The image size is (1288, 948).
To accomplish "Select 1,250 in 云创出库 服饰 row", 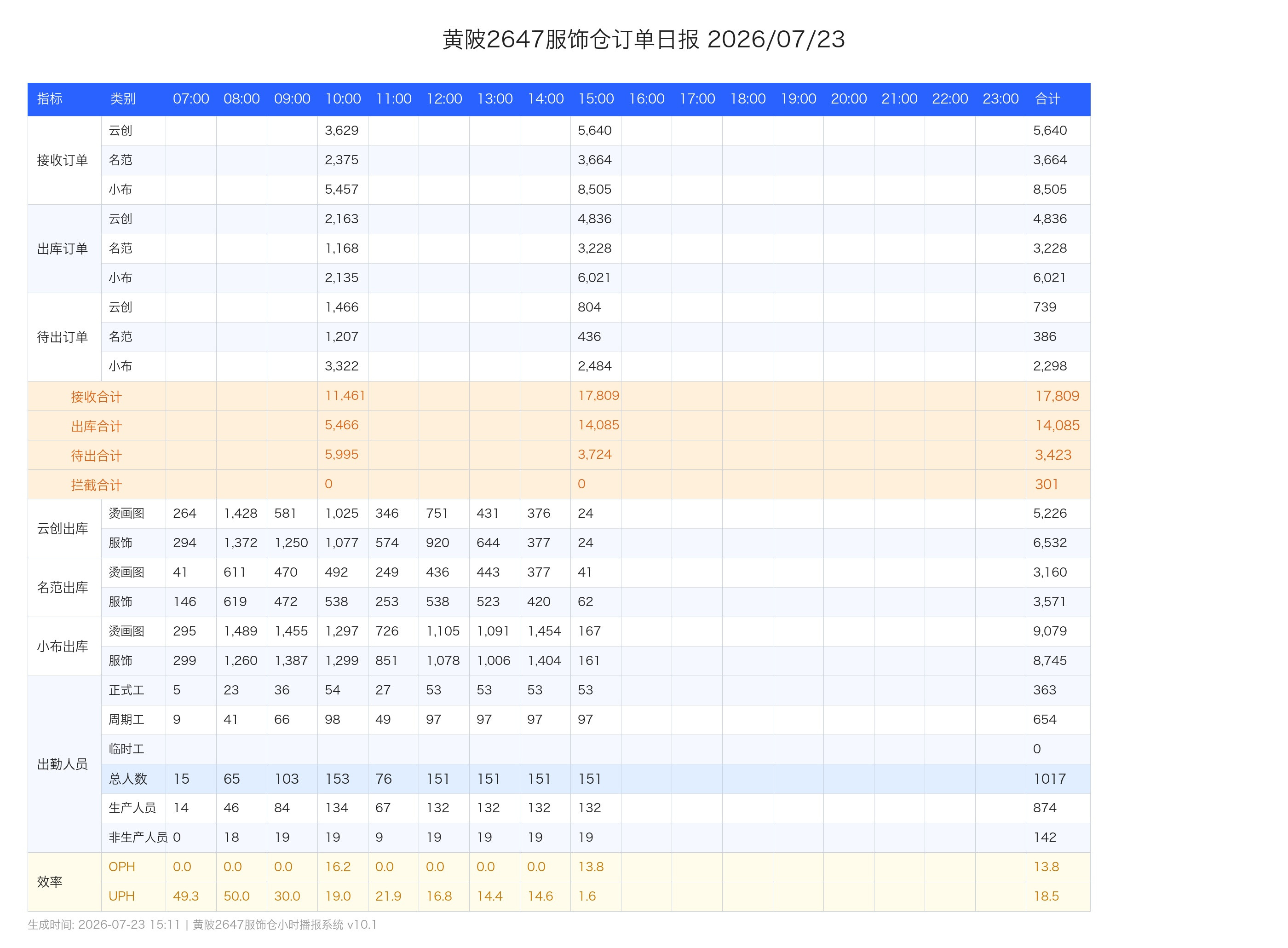I will coord(291,543).
